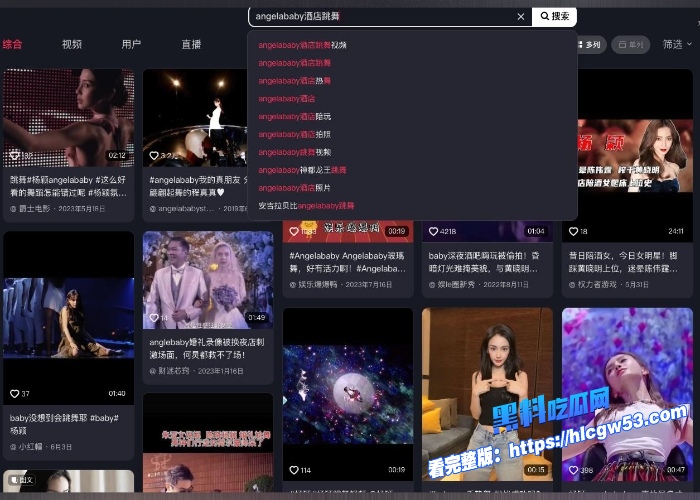Click the 搜索 search button

(x=554, y=17)
